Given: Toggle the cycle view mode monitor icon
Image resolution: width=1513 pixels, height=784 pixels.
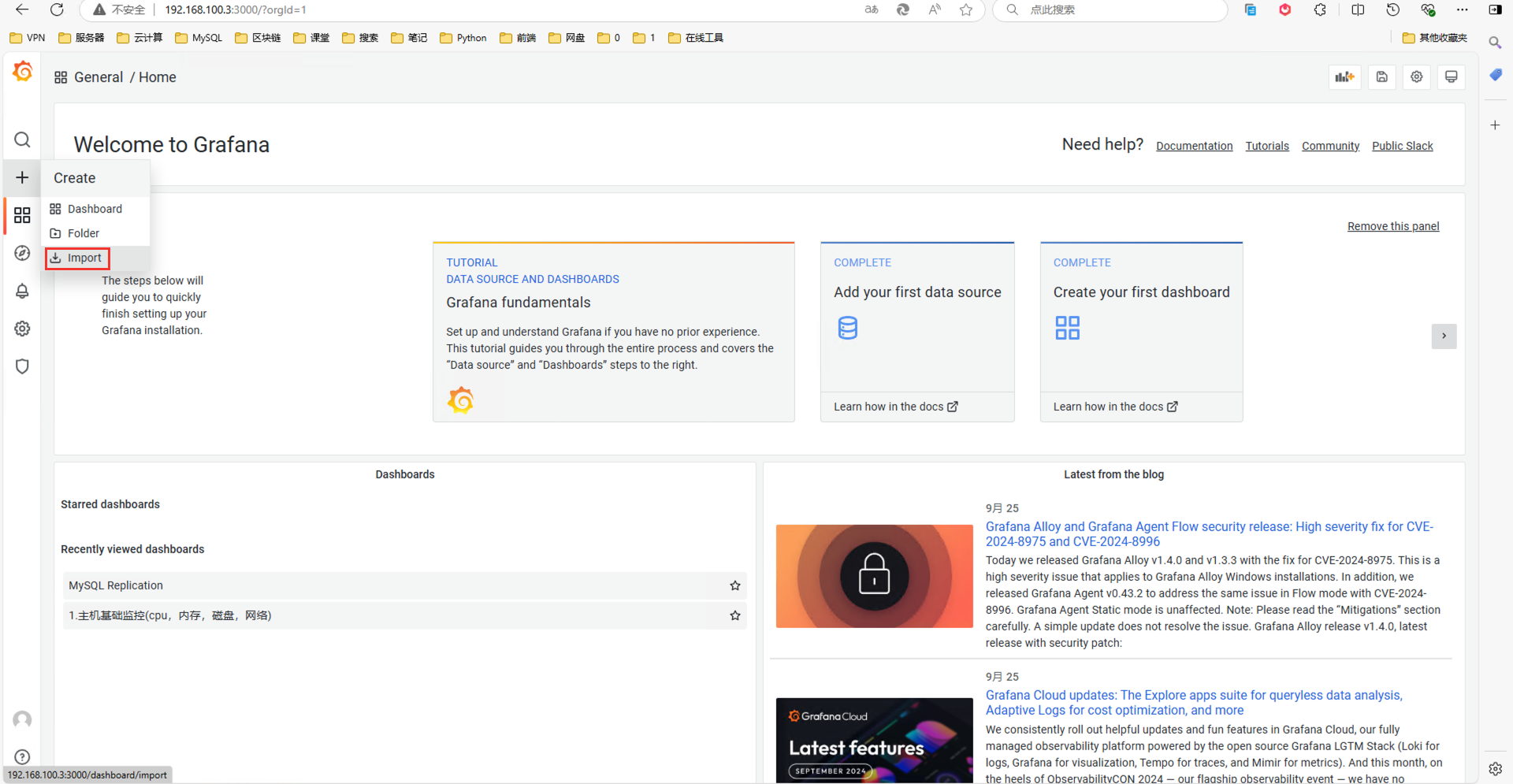Looking at the screenshot, I should point(1452,77).
